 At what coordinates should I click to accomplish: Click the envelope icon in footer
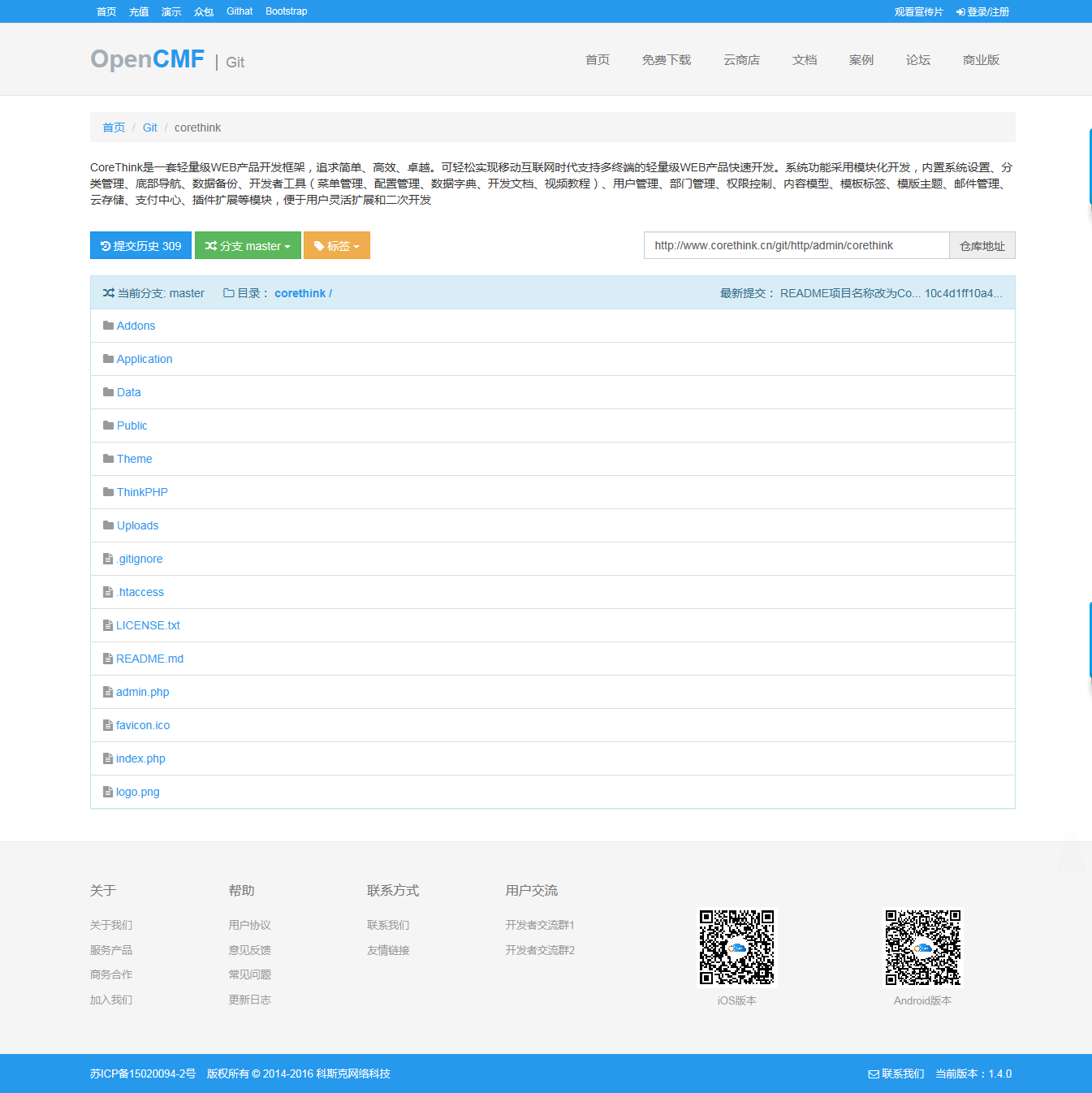pyautogui.click(x=874, y=1074)
